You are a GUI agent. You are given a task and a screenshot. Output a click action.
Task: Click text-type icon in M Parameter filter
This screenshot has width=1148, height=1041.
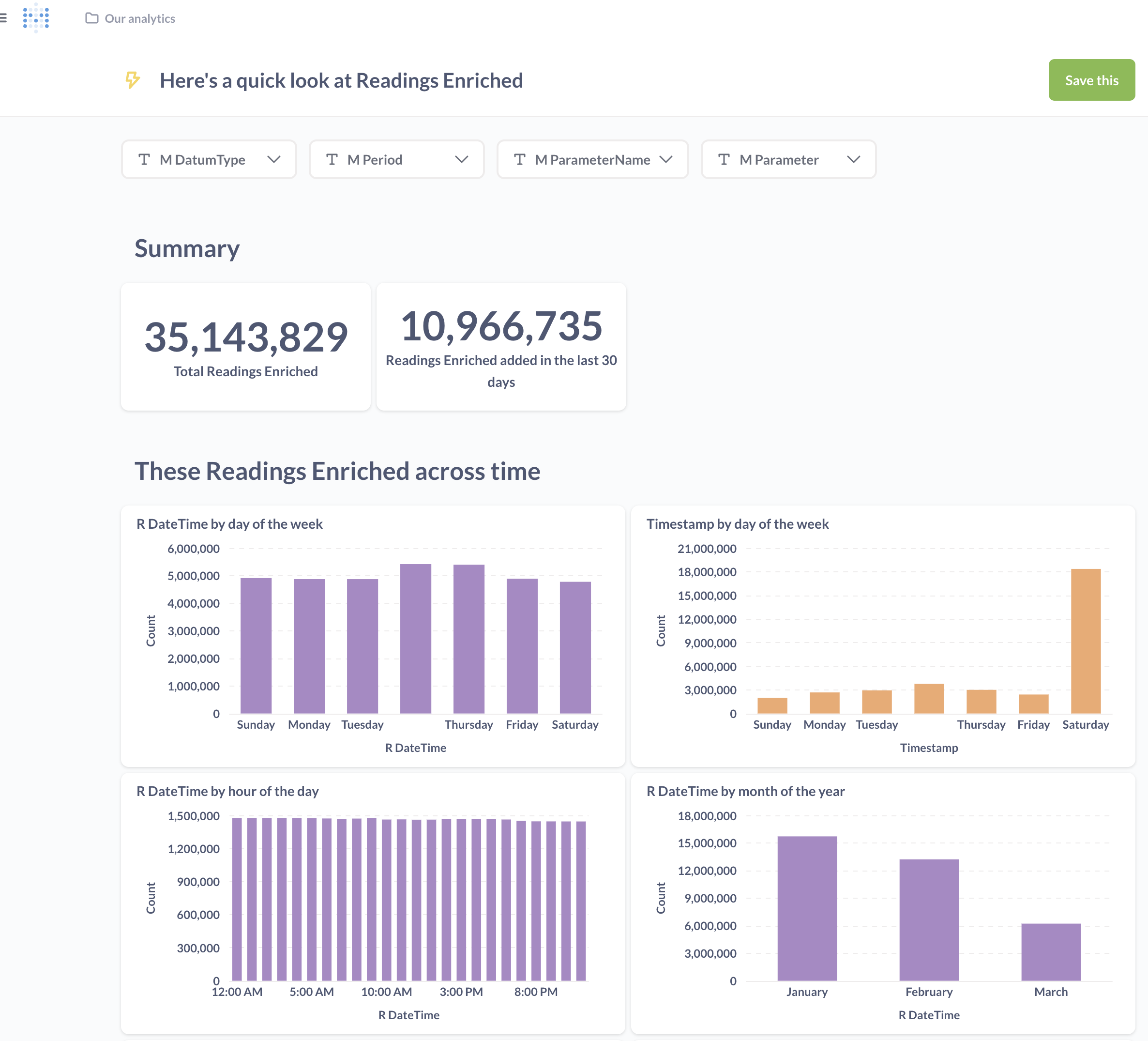(x=724, y=160)
